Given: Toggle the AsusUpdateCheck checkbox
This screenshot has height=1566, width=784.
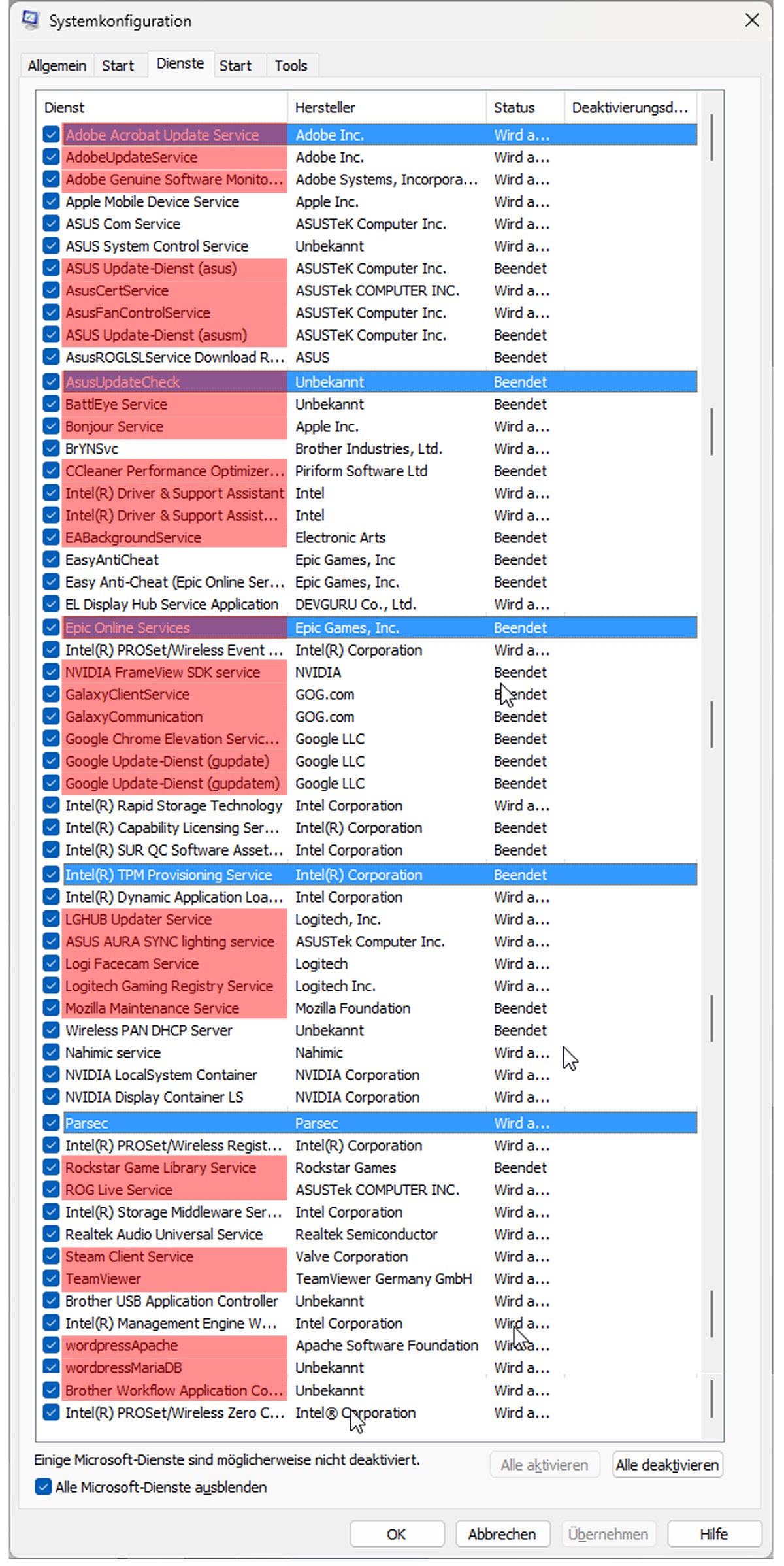Looking at the screenshot, I should (51, 382).
